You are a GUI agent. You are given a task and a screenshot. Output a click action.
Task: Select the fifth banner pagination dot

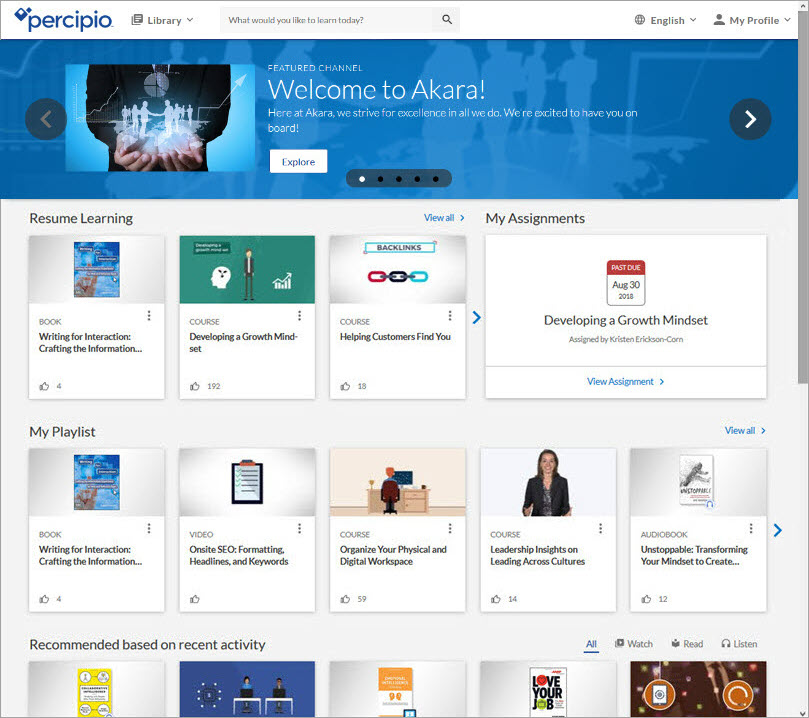(x=435, y=179)
